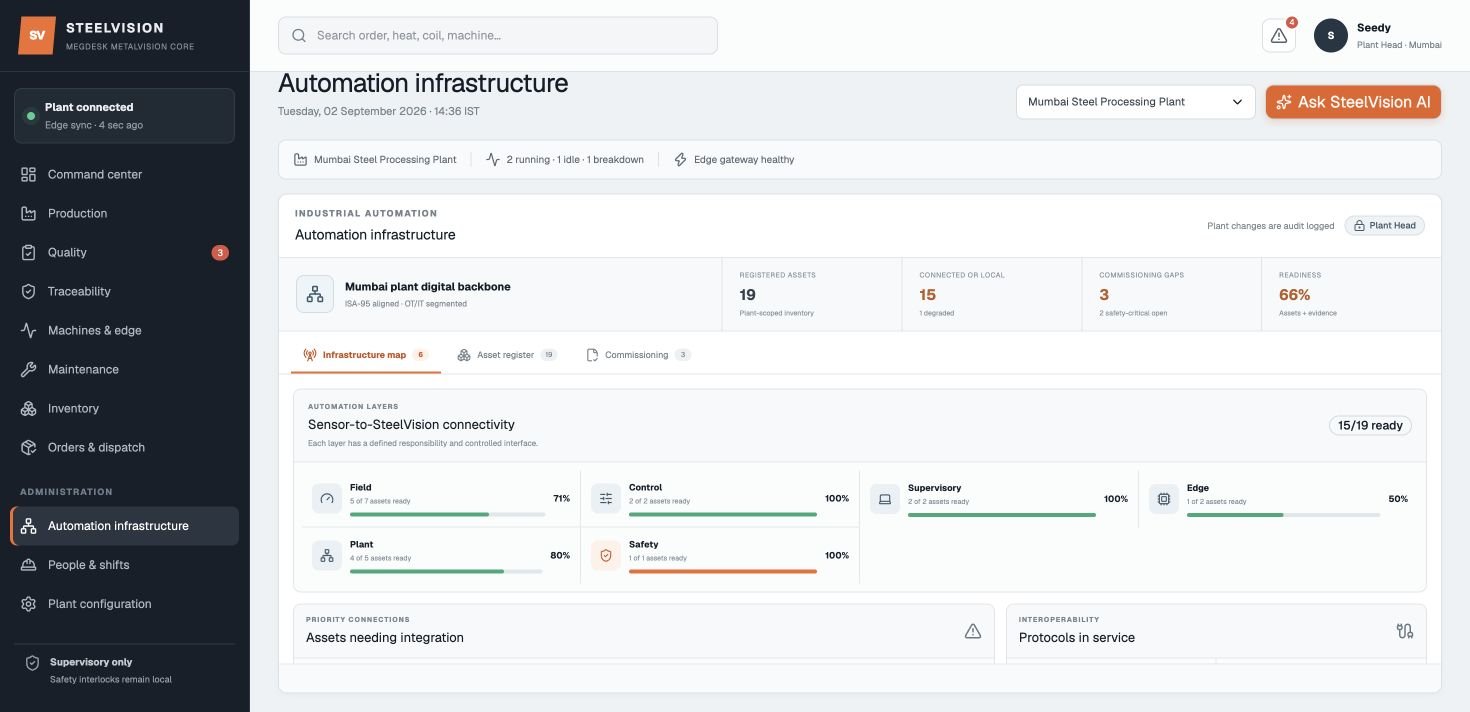Click the Quality clipboard icon
Screen dimensions: 1470x712
coord(29,252)
